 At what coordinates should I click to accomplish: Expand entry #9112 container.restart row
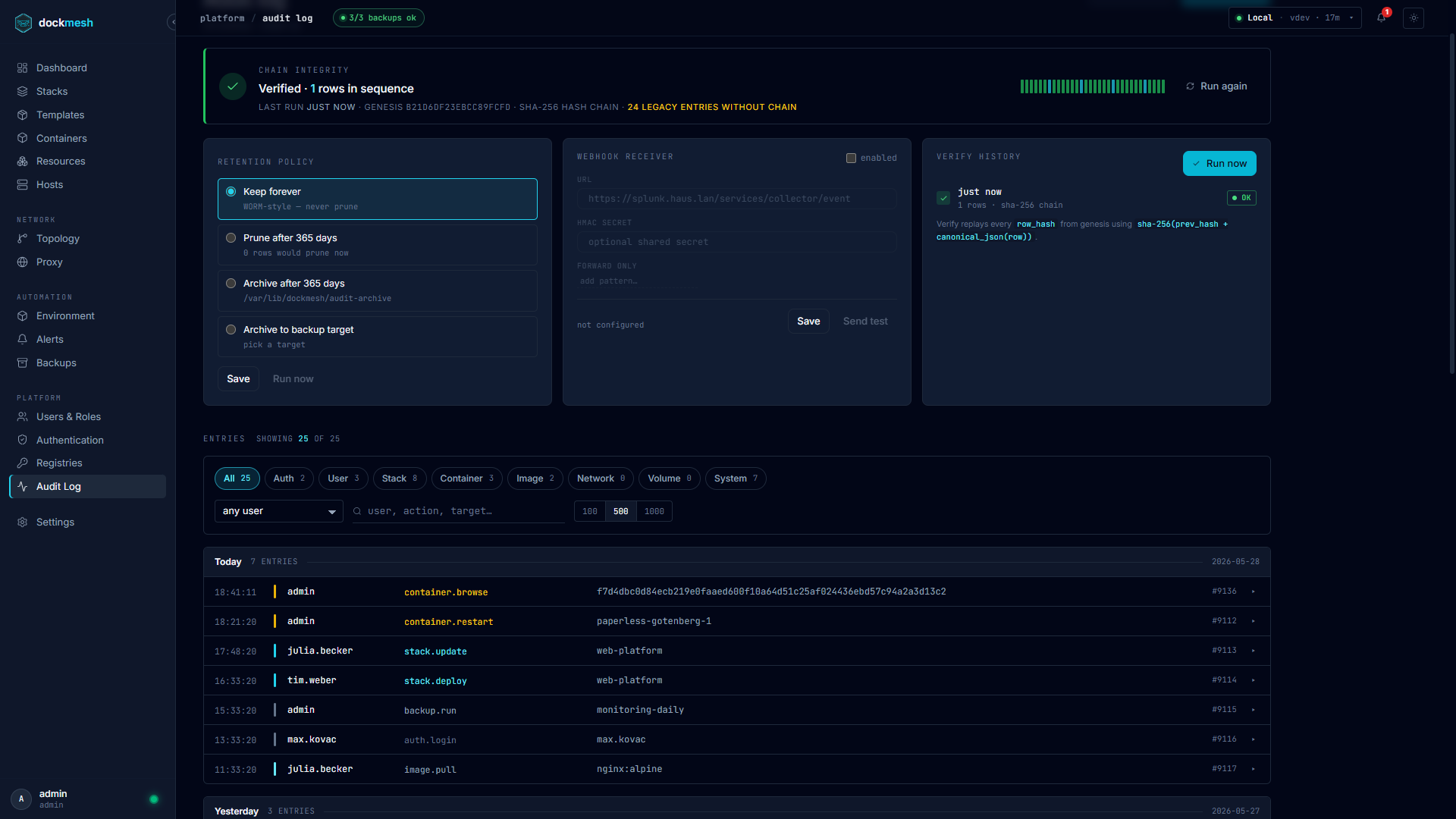(1253, 621)
